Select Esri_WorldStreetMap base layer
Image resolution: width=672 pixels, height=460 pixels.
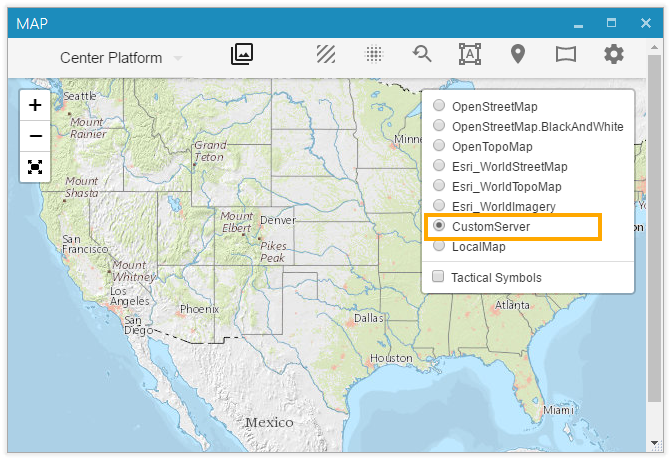point(439,165)
